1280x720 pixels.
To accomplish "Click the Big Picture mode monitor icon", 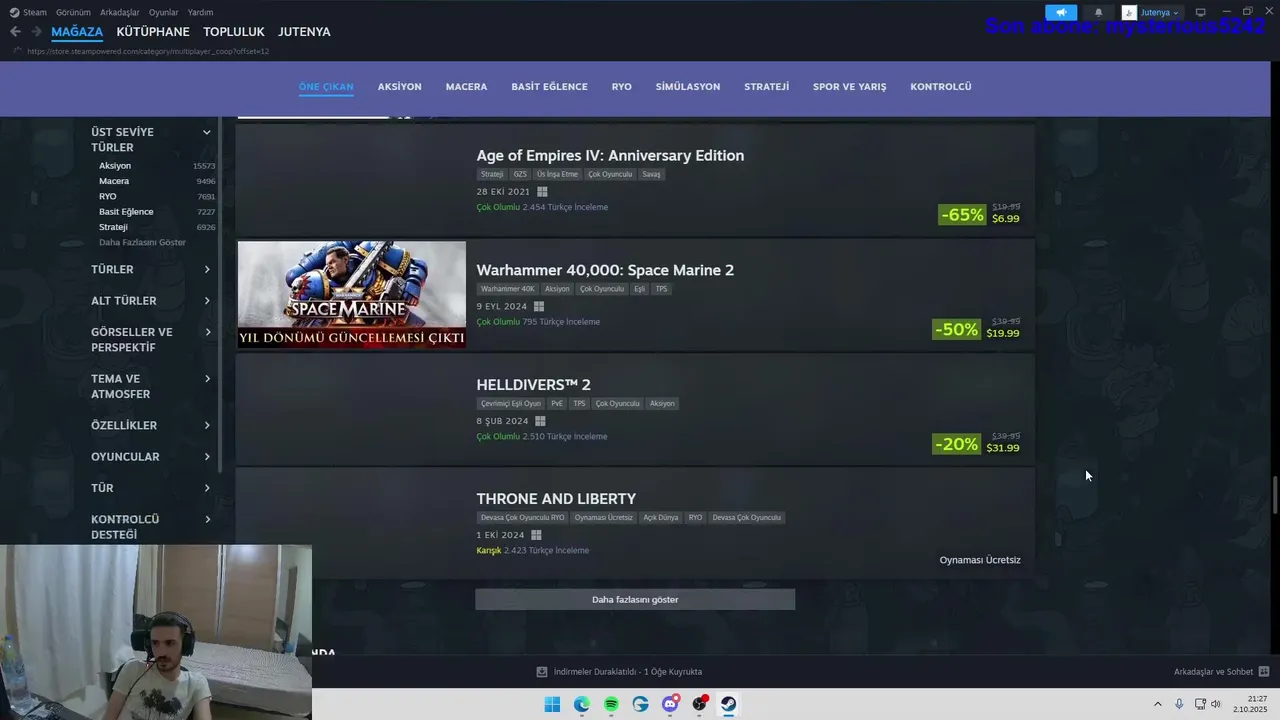I will pos(1201,12).
